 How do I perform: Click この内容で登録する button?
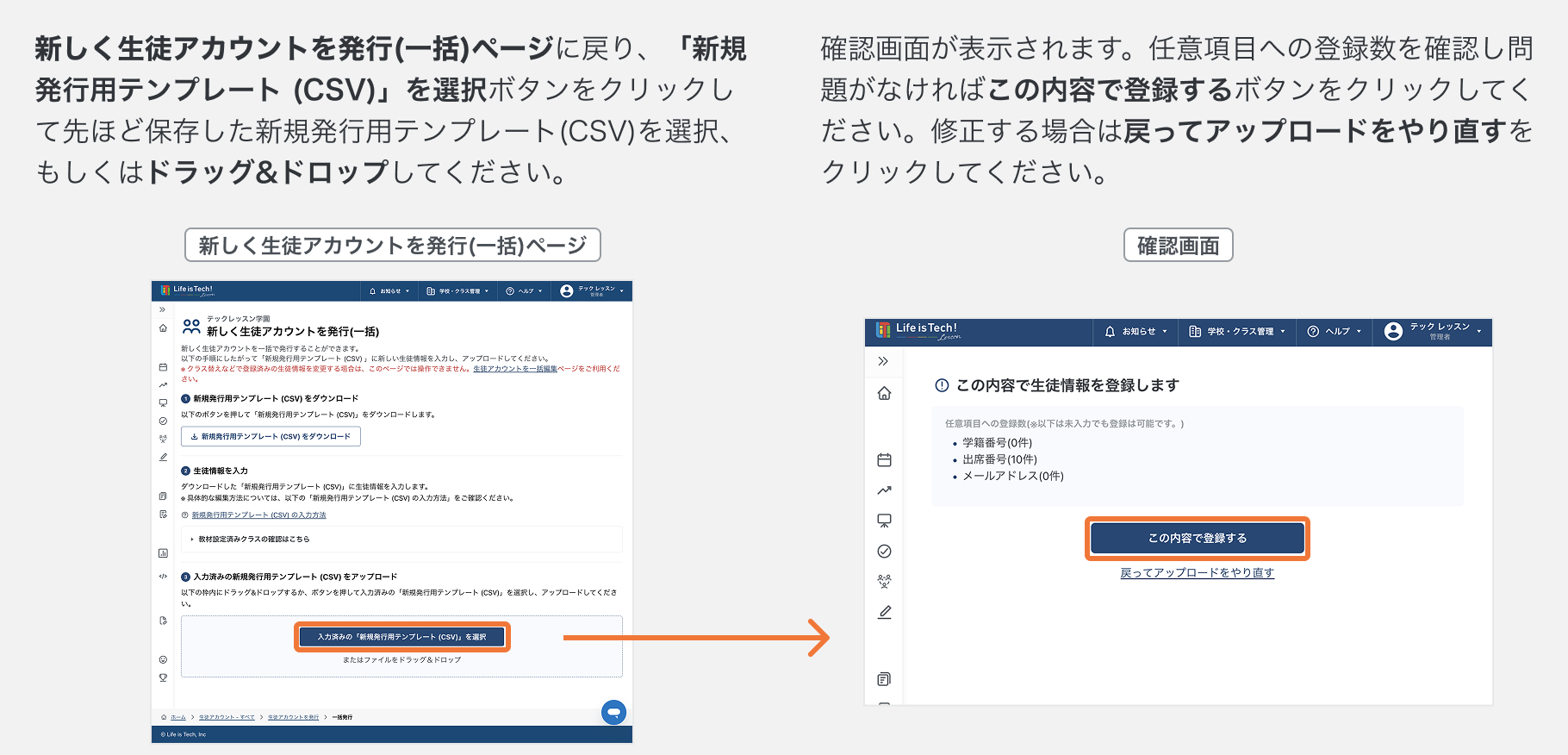[x=1198, y=538]
